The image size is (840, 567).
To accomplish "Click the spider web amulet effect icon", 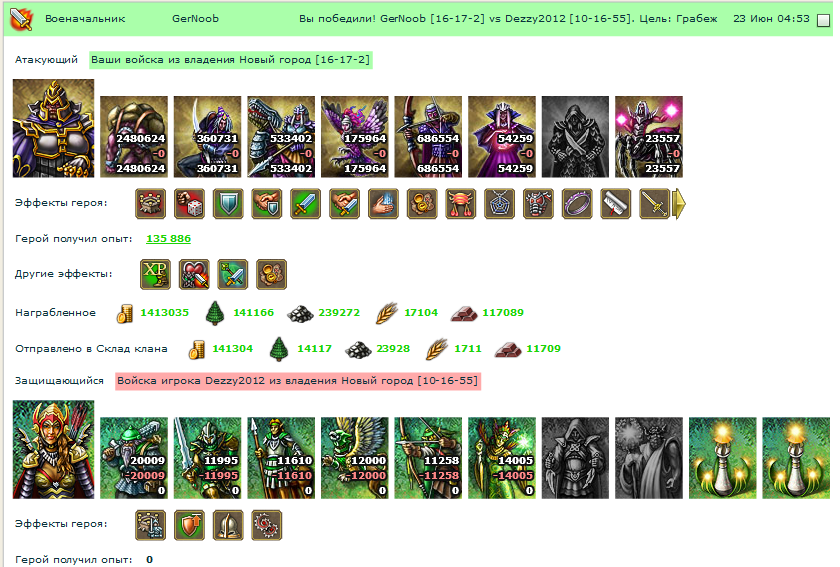I will click(499, 204).
